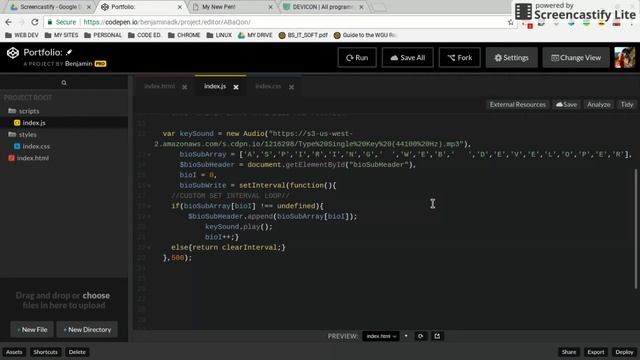The width and height of the screenshot is (640, 360).
Task: Close the My New Pen browser tab
Action: [270, 7]
